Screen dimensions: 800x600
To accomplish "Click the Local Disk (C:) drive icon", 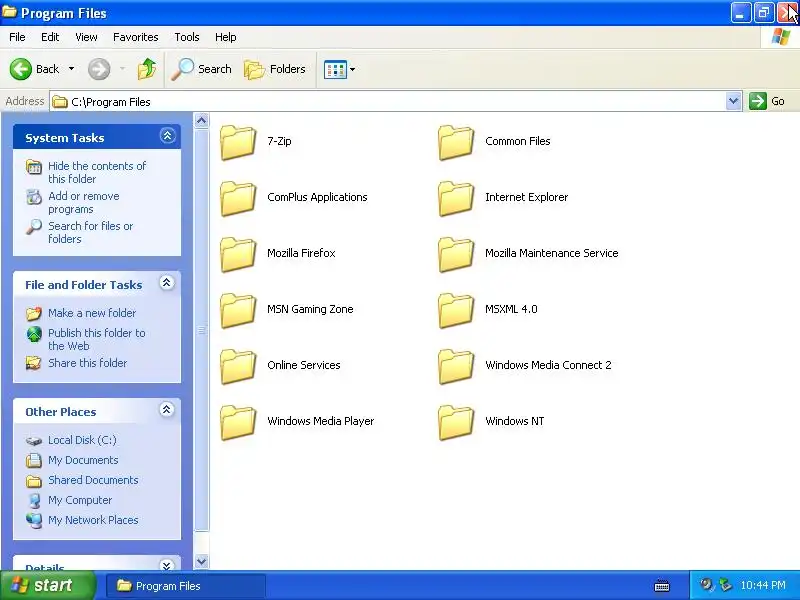I will pos(34,440).
